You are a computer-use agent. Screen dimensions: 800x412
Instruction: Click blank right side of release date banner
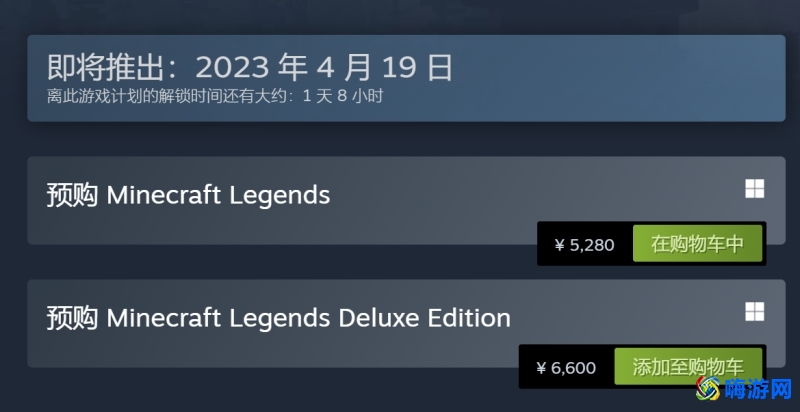pos(638,78)
